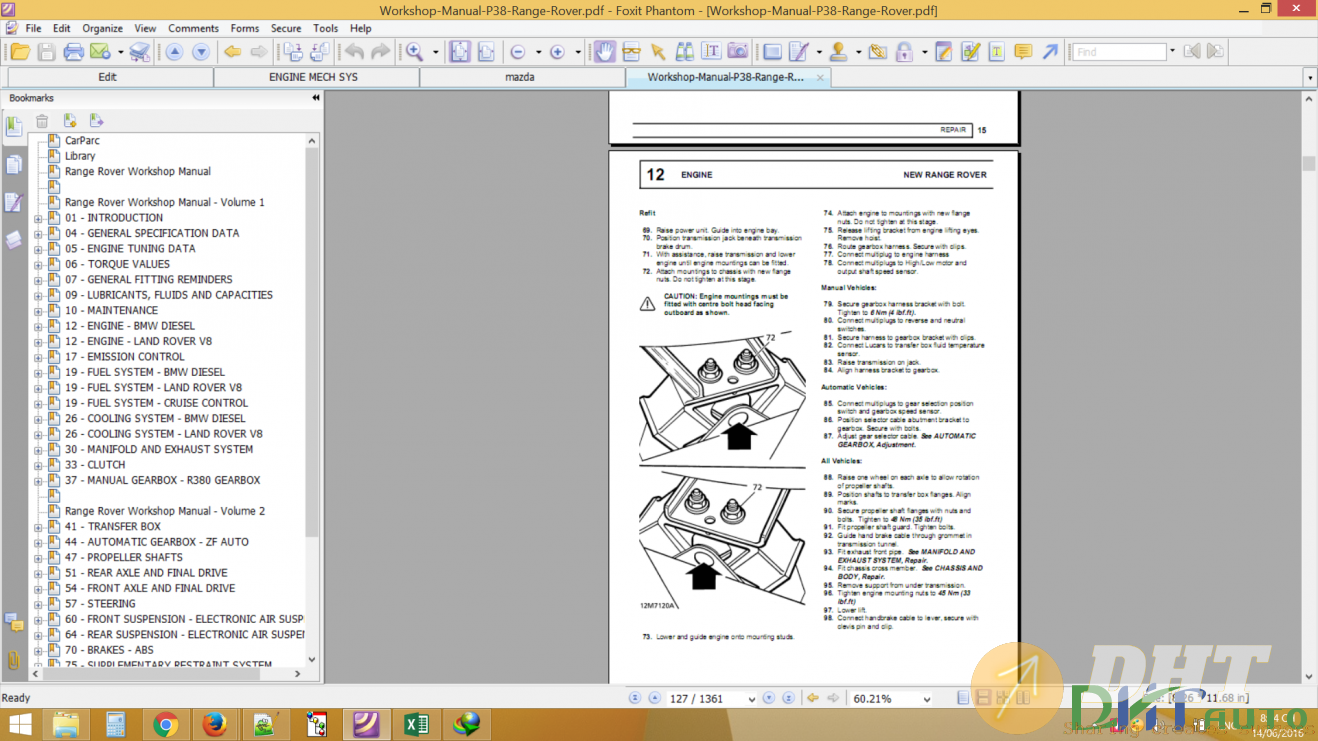Click the Find Previous speaker-arrow icon

(x=1191, y=52)
